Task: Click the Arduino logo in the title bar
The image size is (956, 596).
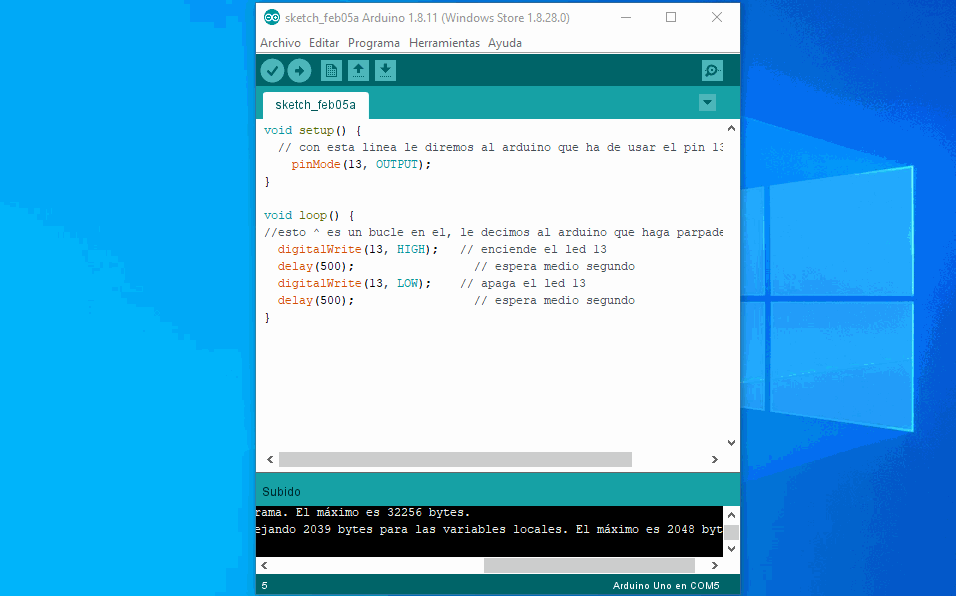Action: click(x=270, y=17)
